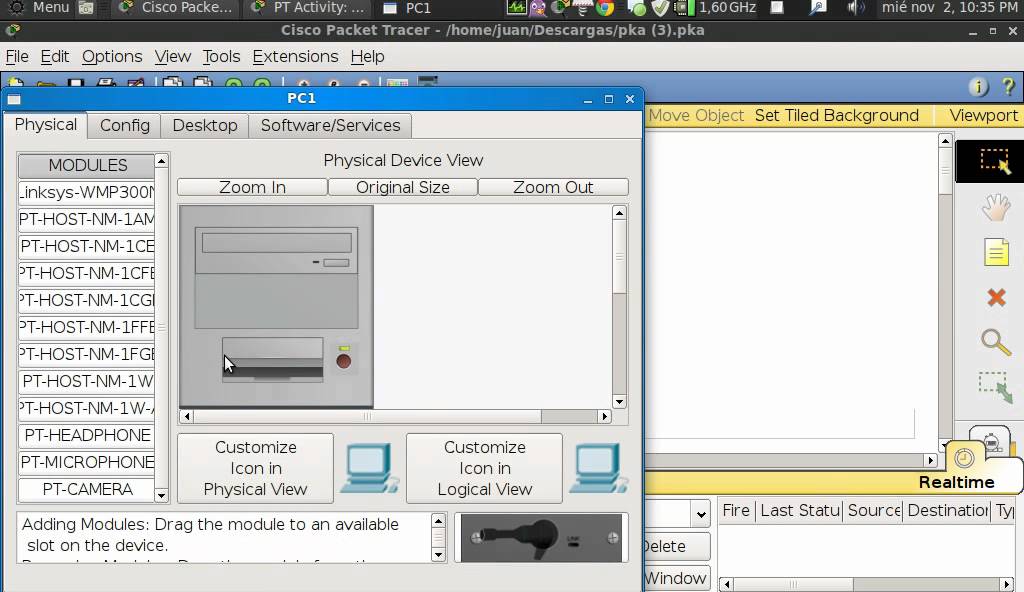
Task: Open the Extensions menu
Action: click(x=295, y=57)
